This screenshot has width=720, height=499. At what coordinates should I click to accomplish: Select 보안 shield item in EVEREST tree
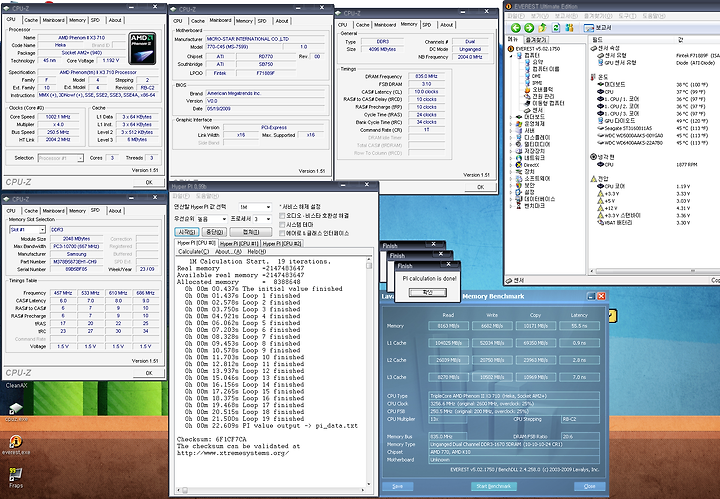coord(525,185)
